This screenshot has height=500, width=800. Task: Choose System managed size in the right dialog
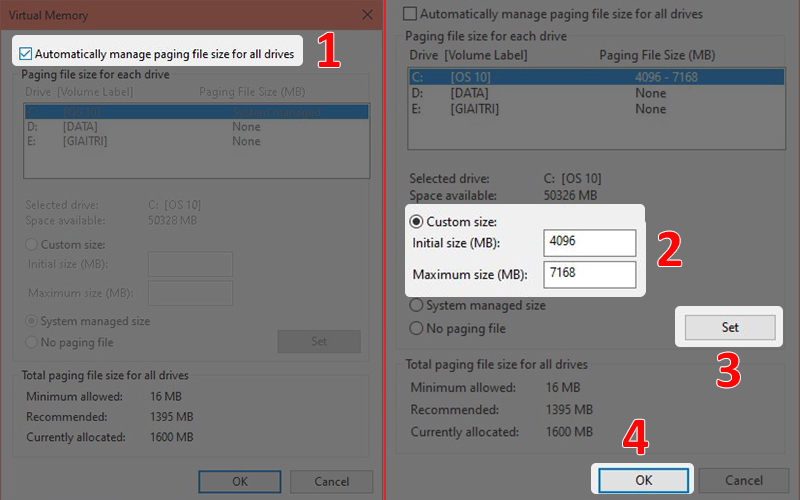point(416,305)
